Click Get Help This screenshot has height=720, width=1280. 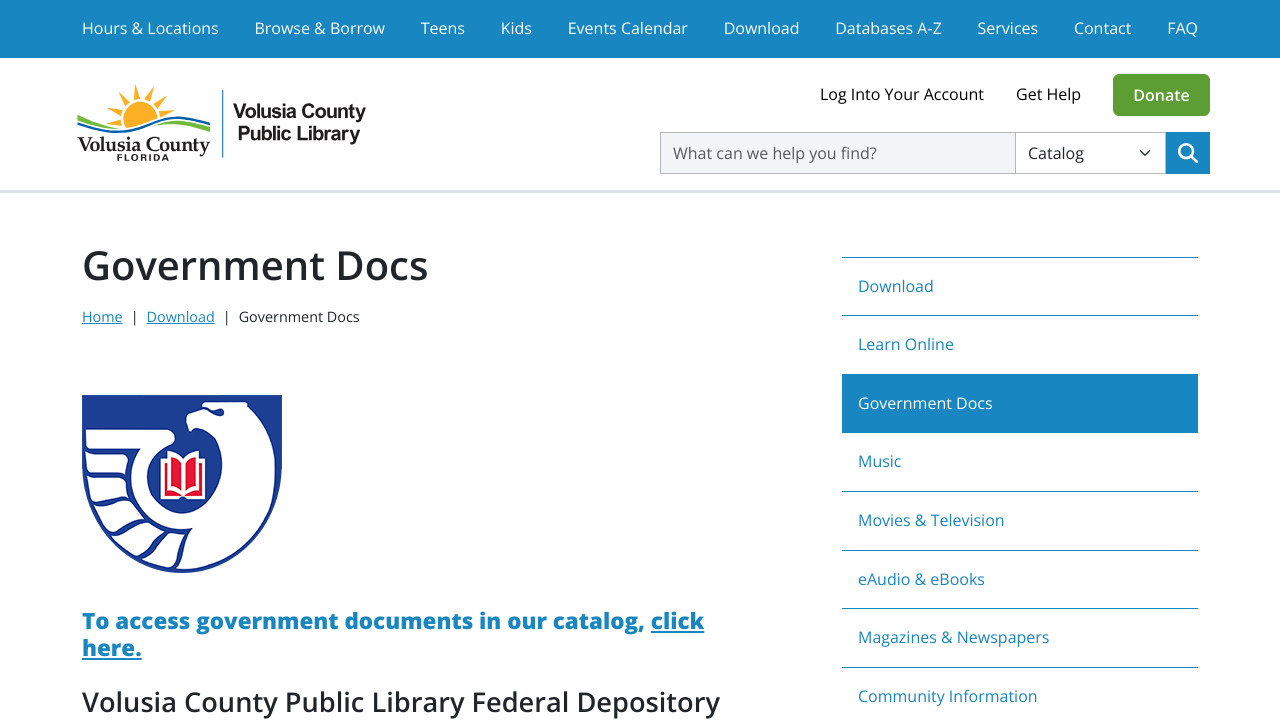(1048, 93)
